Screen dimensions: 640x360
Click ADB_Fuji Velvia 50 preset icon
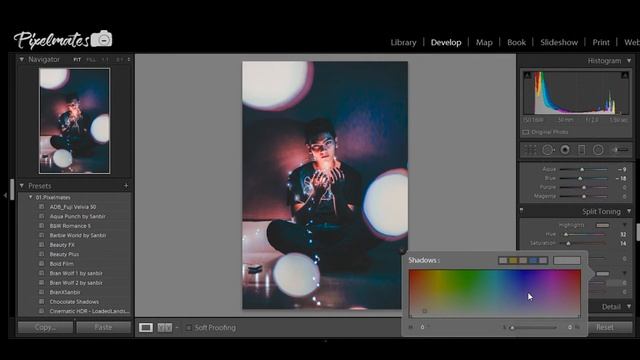[x=41, y=207]
